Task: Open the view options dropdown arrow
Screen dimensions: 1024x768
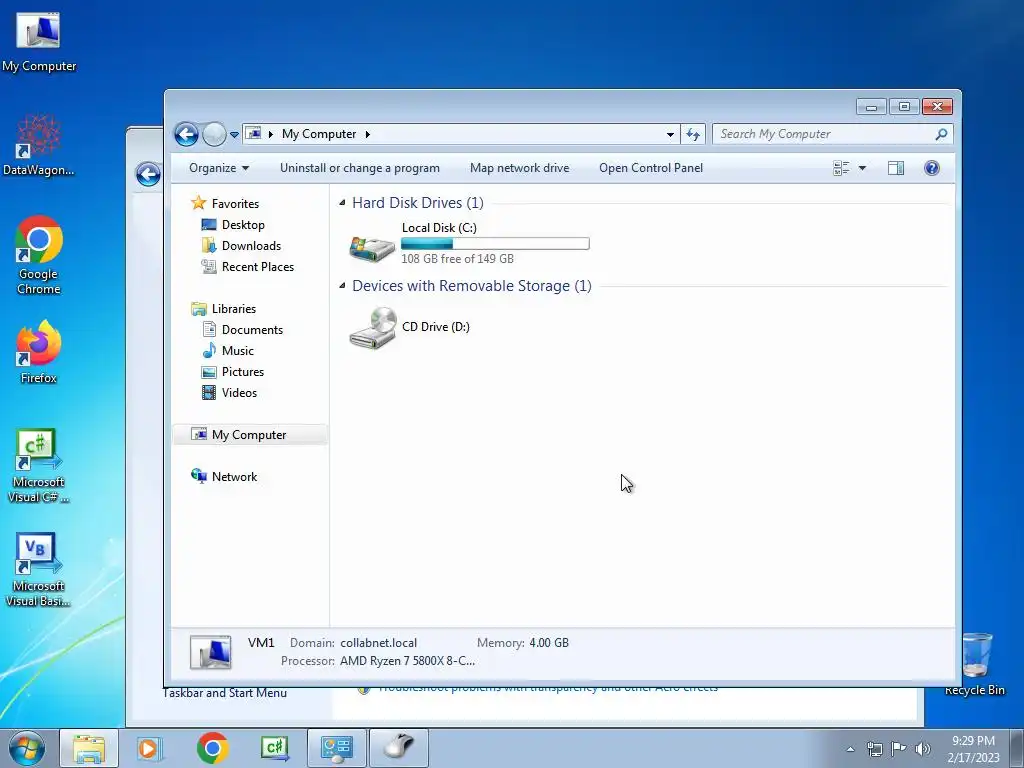Action: point(862,168)
